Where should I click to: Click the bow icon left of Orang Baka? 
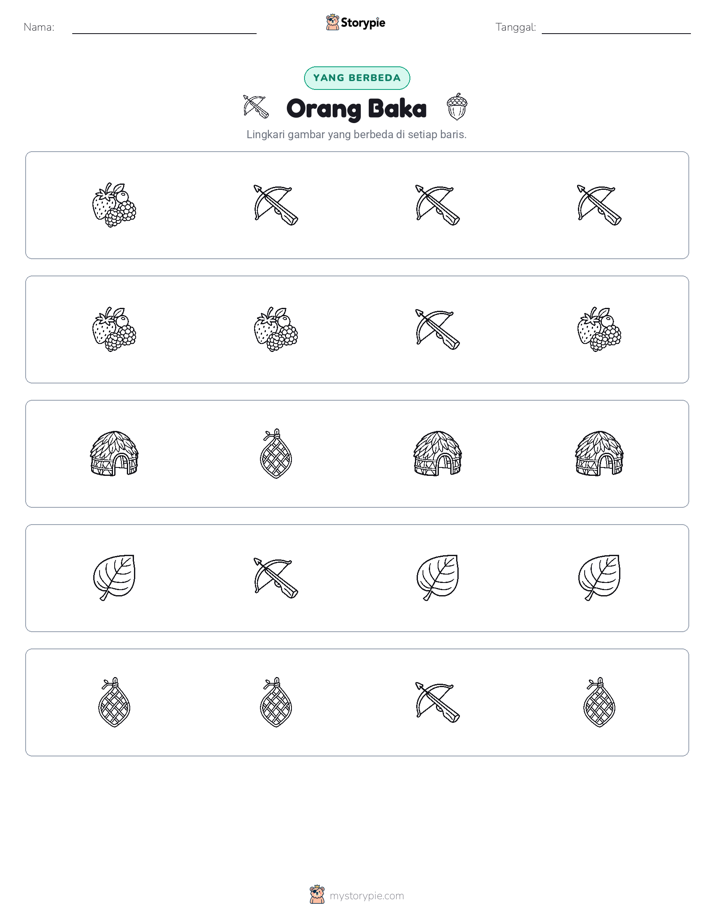coord(256,107)
